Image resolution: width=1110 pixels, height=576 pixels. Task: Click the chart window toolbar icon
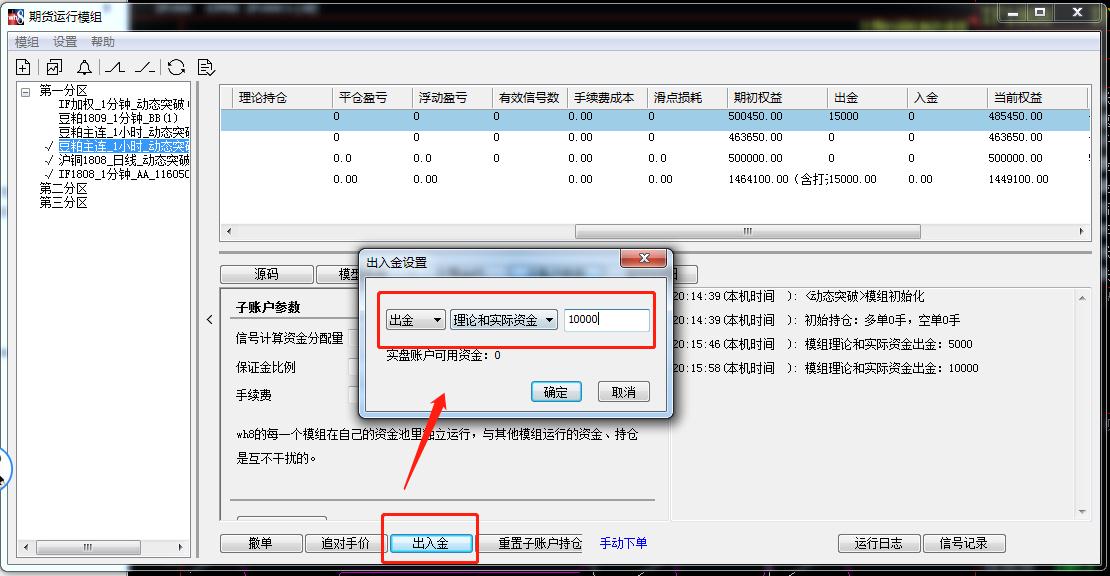pyautogui.click(x=54, y=67)
